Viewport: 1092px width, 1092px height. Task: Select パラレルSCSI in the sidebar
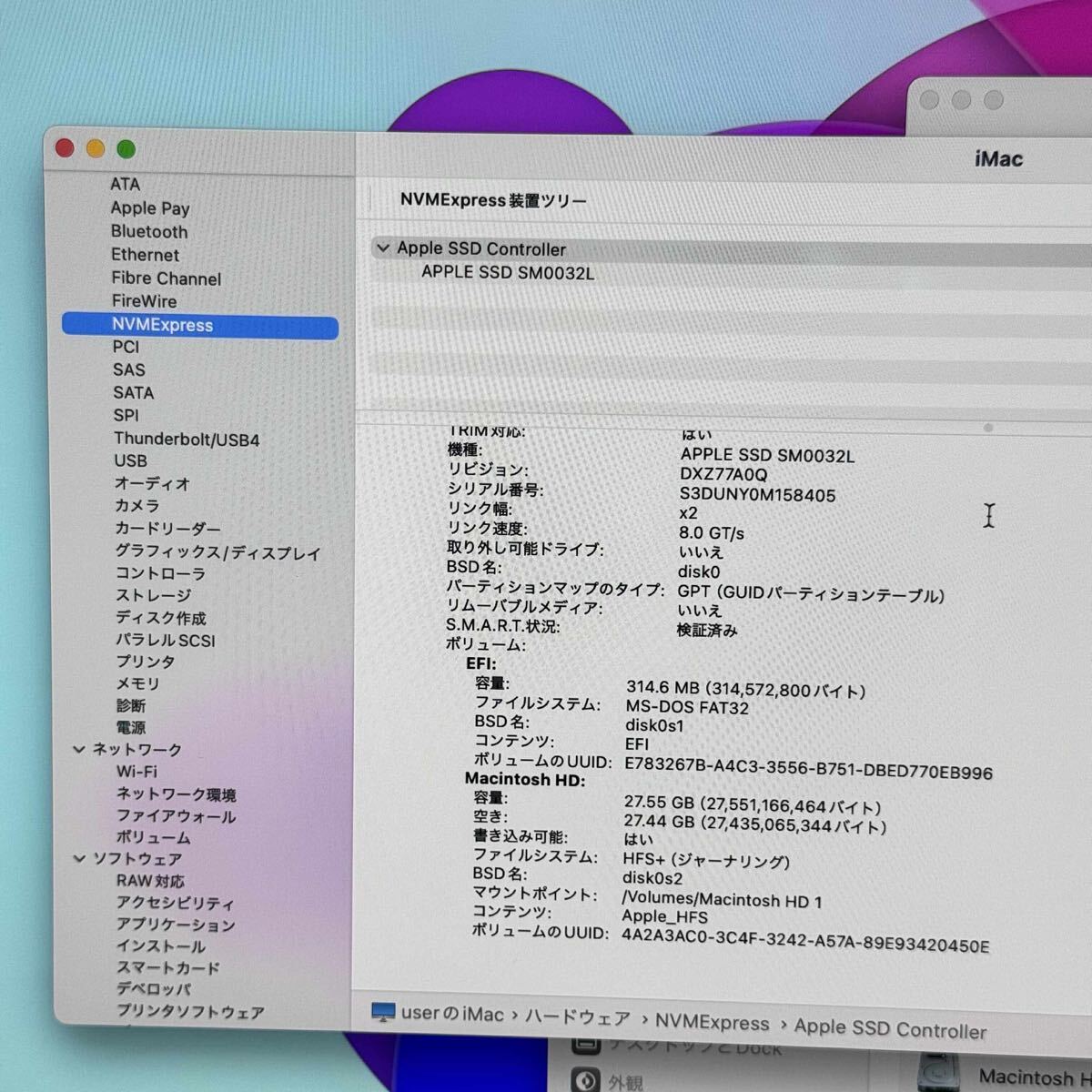pyautogui.click(x=166, y=640)
